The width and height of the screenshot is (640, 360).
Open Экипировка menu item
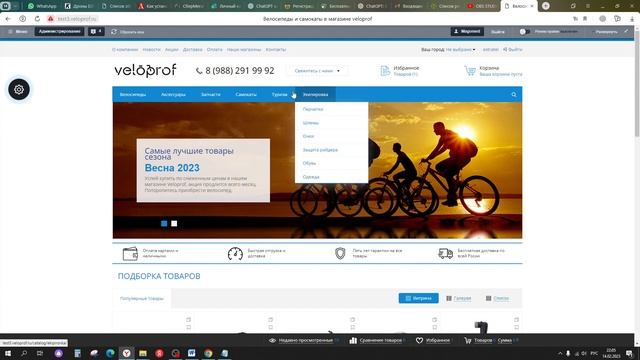pos(315,94)
